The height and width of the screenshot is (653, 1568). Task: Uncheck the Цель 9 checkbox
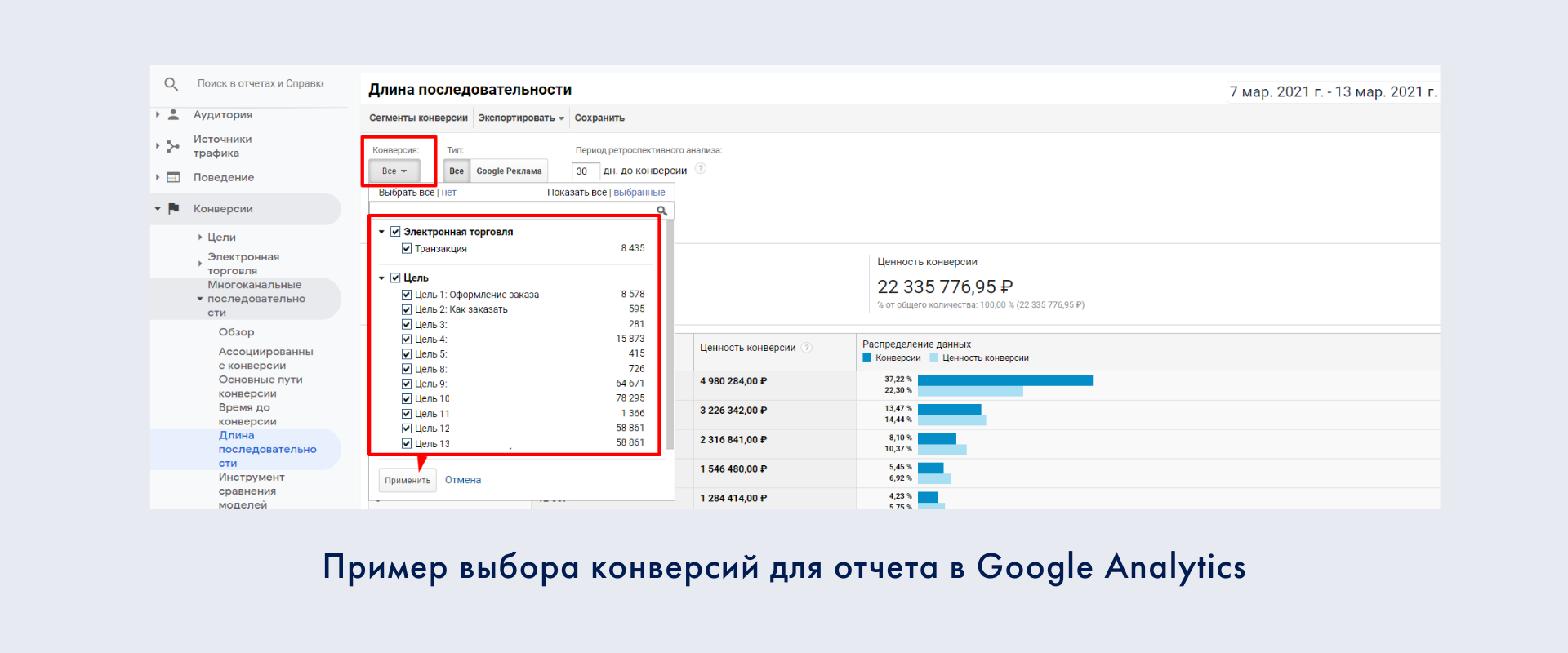point(407,384)
